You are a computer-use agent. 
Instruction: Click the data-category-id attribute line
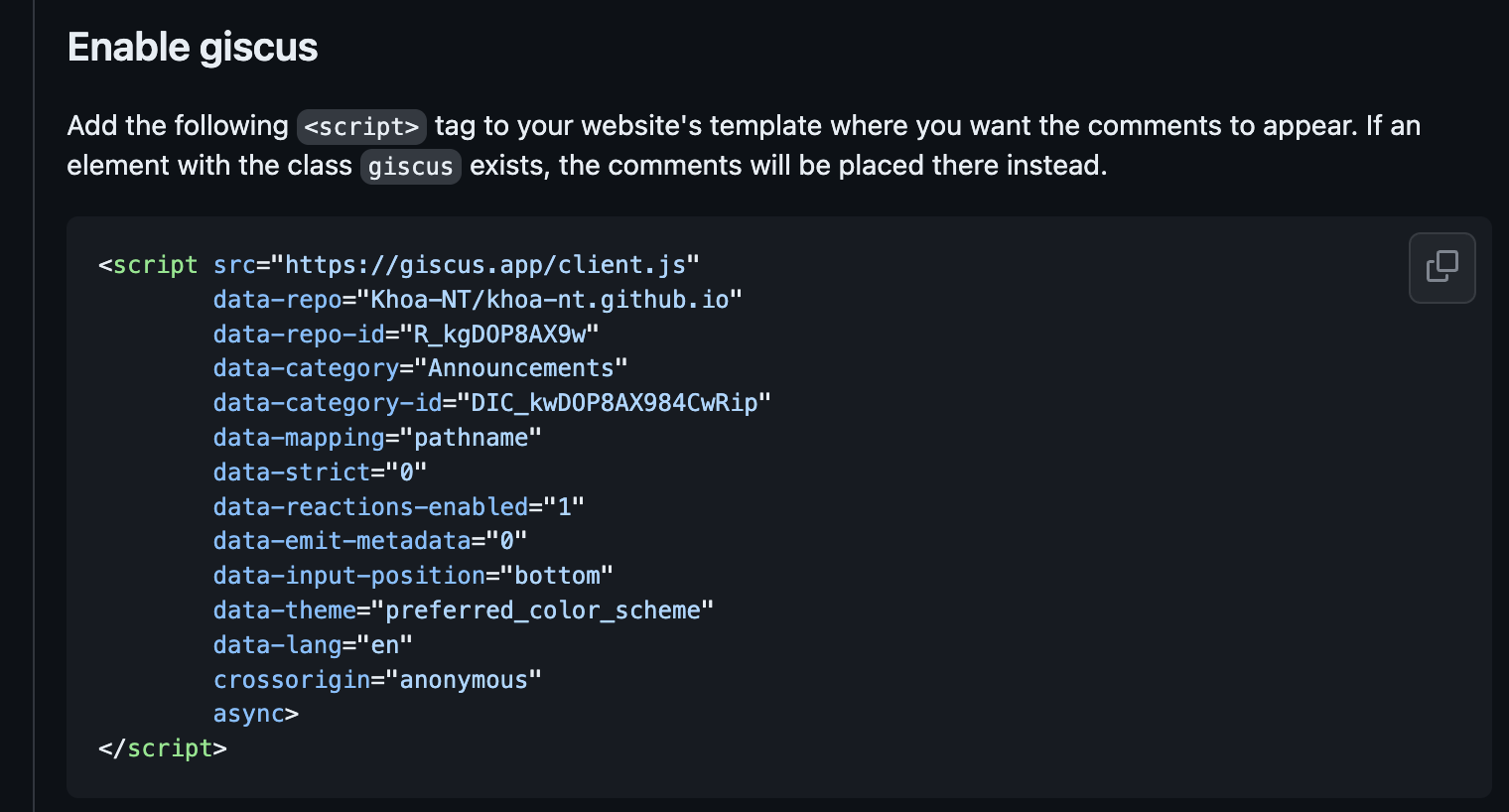491,403
